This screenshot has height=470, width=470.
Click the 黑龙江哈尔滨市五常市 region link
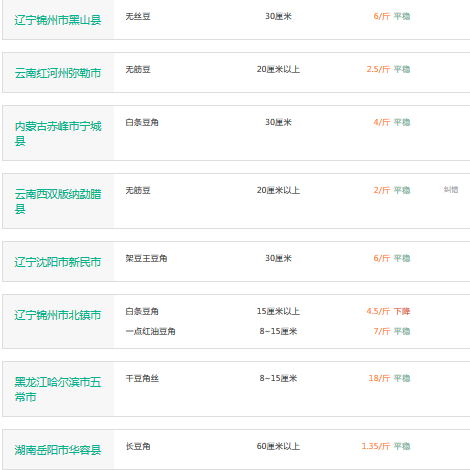click(x=58, y=389)
